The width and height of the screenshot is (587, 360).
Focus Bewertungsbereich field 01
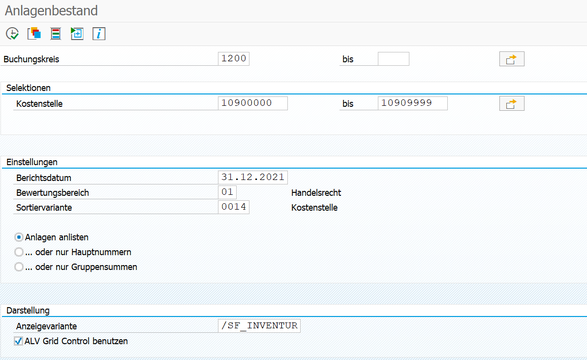click(227, 192)
